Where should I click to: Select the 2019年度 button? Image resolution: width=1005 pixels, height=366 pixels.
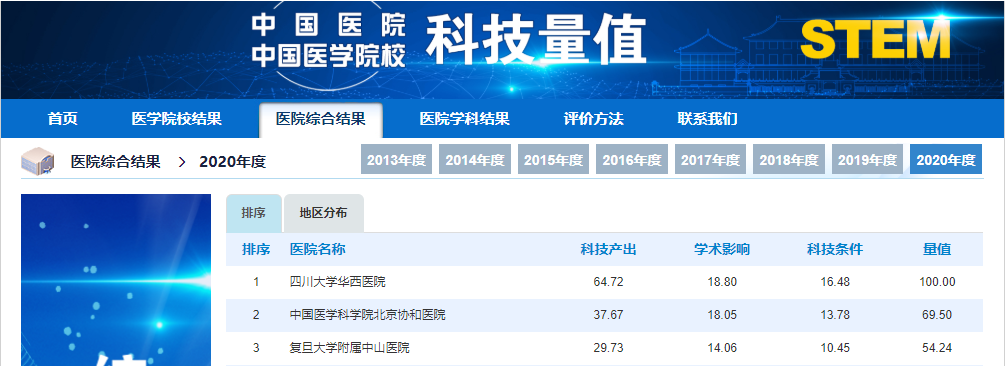(867, 160)
